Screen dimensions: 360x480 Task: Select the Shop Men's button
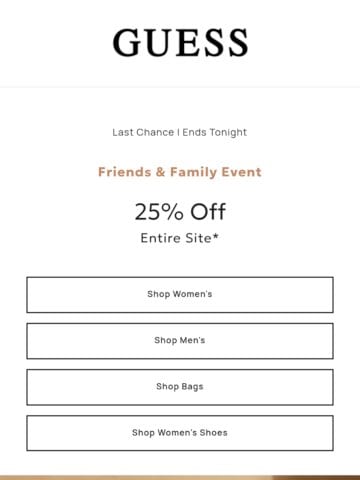[x=180, y=341]
